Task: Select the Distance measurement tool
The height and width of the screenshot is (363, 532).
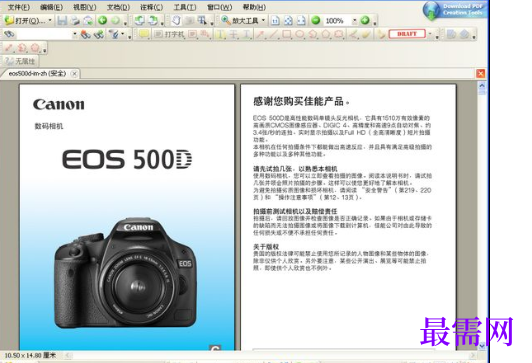Action: click(x=9, y=48)
